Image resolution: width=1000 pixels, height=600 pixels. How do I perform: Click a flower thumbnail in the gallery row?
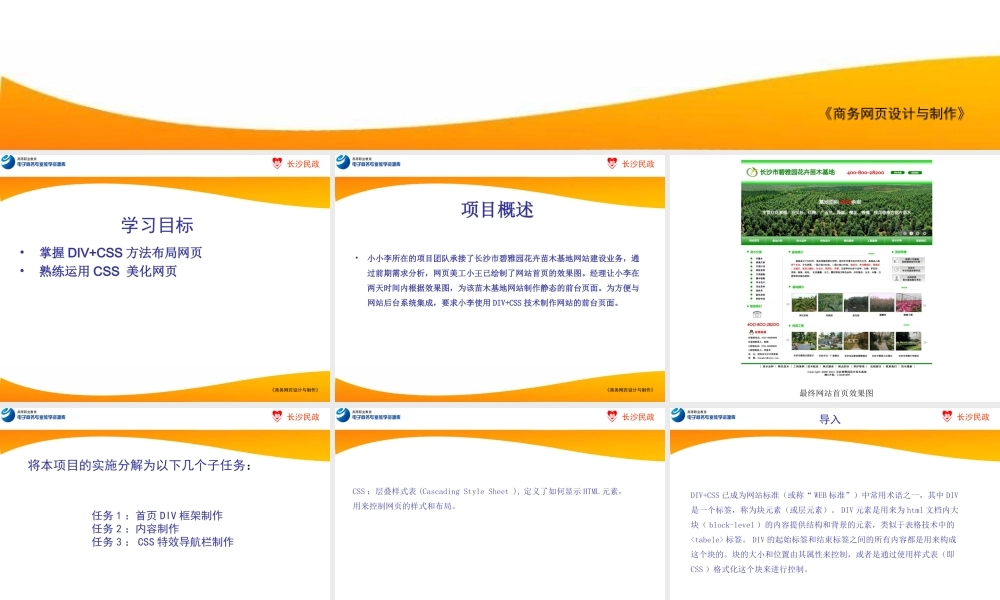point(909,302)
